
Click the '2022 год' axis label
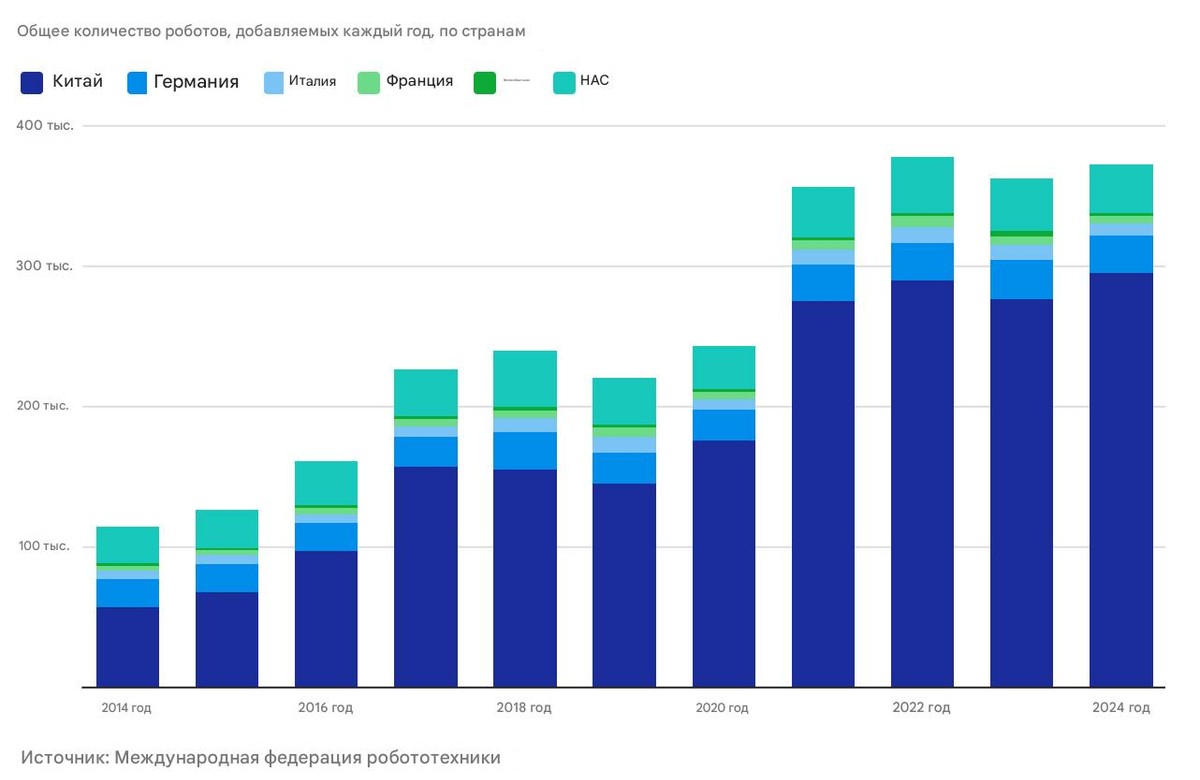(x=921, y=708)
